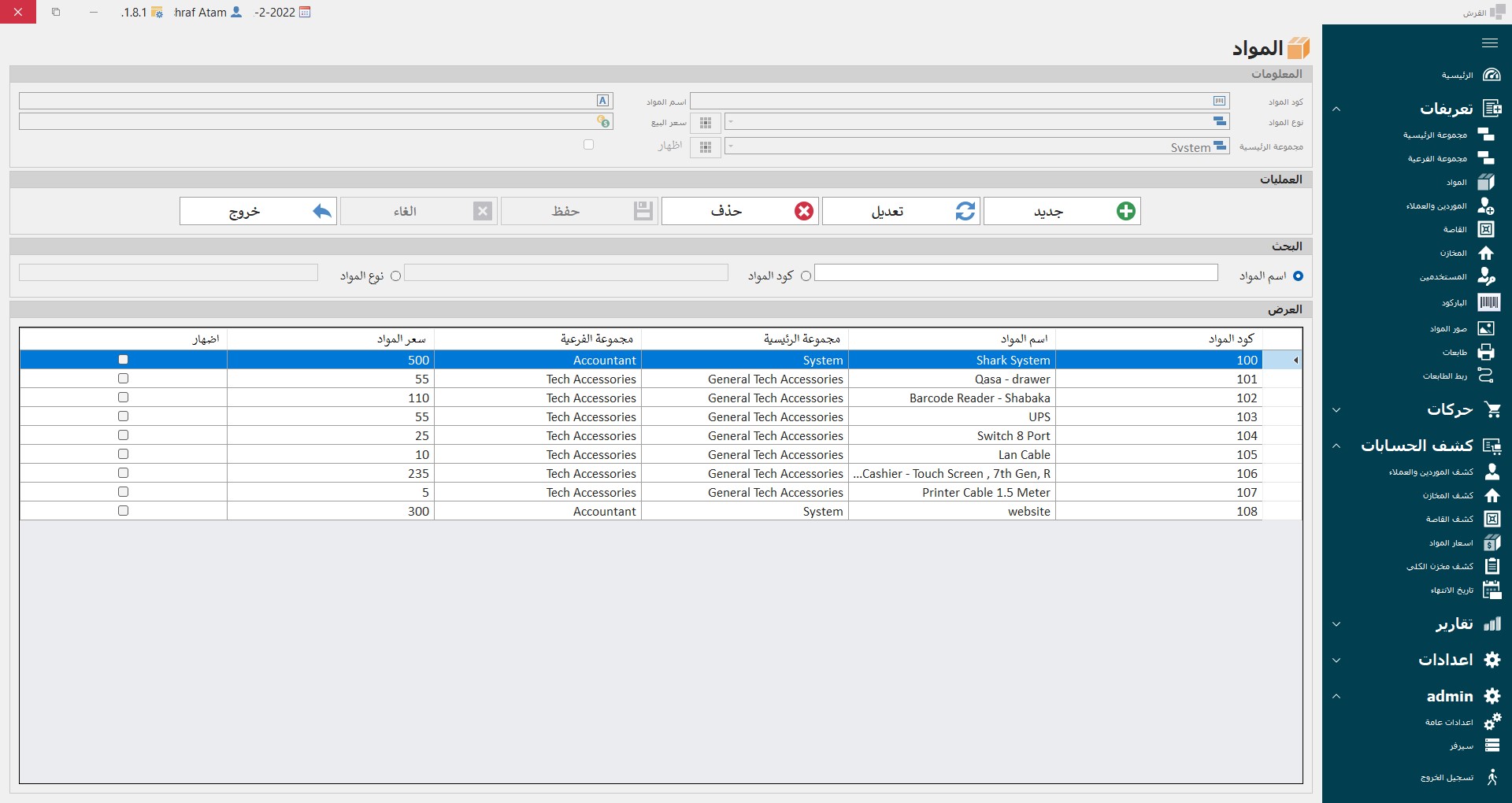Select the Lan Cable row in table

[x=1024, y=455]
